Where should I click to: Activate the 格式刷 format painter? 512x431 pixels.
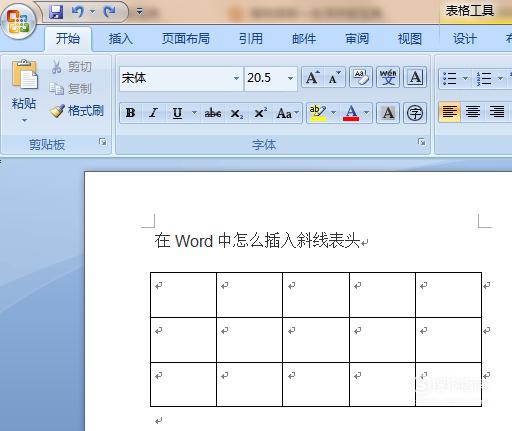[77, 111]
